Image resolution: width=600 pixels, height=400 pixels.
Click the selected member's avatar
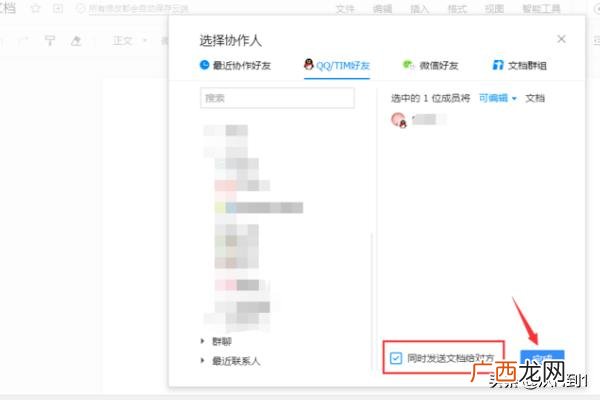pyautogui.click(x=399, y=120)
